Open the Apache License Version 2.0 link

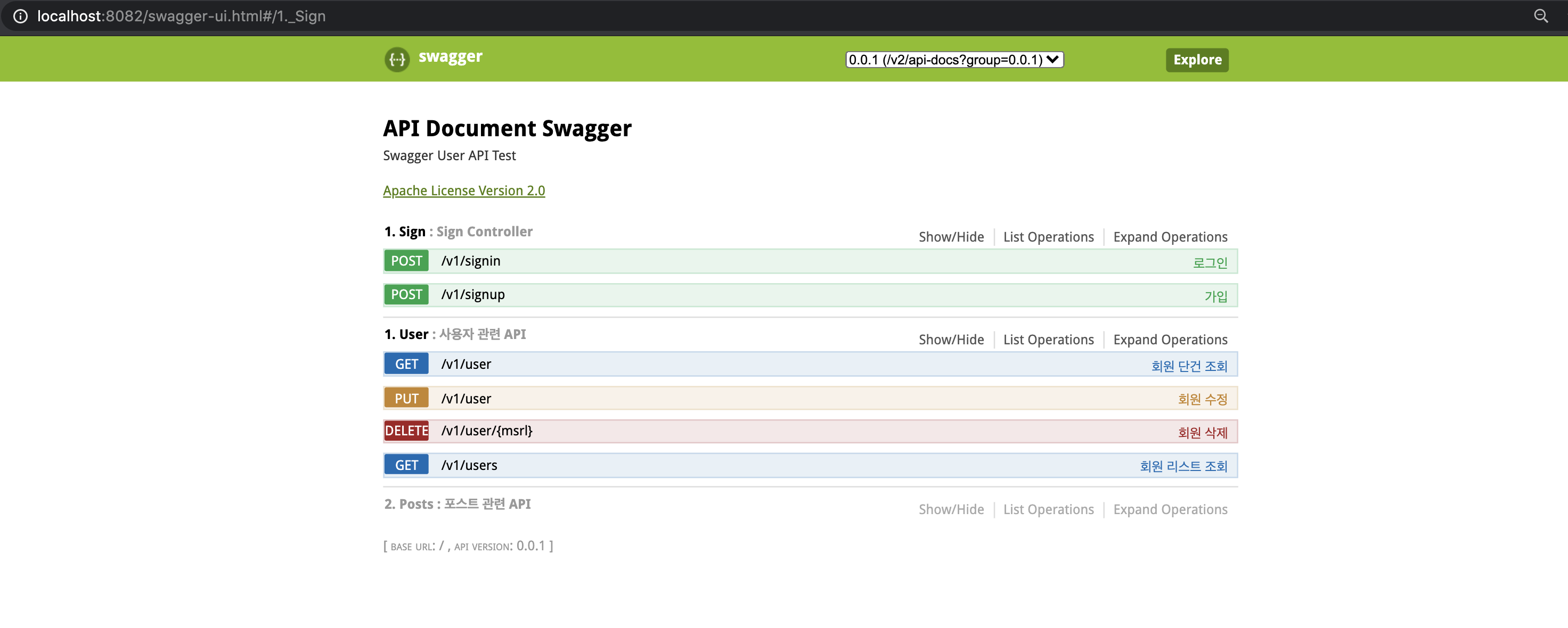464,191
